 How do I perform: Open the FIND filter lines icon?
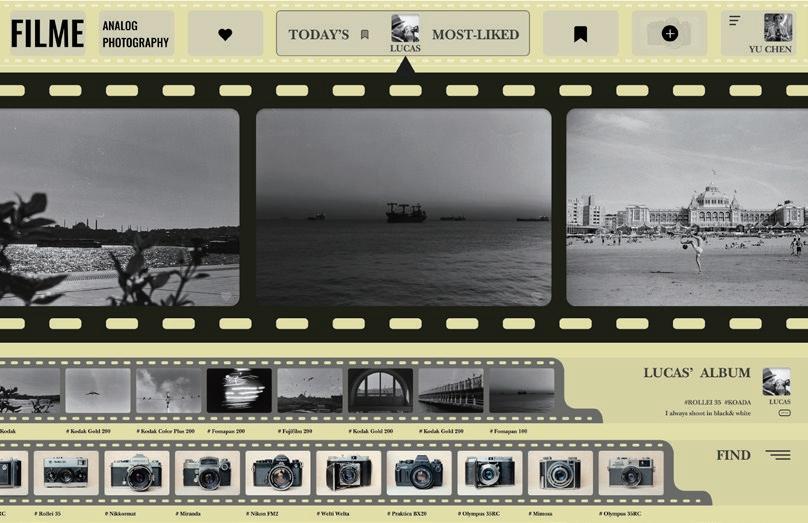778,454
